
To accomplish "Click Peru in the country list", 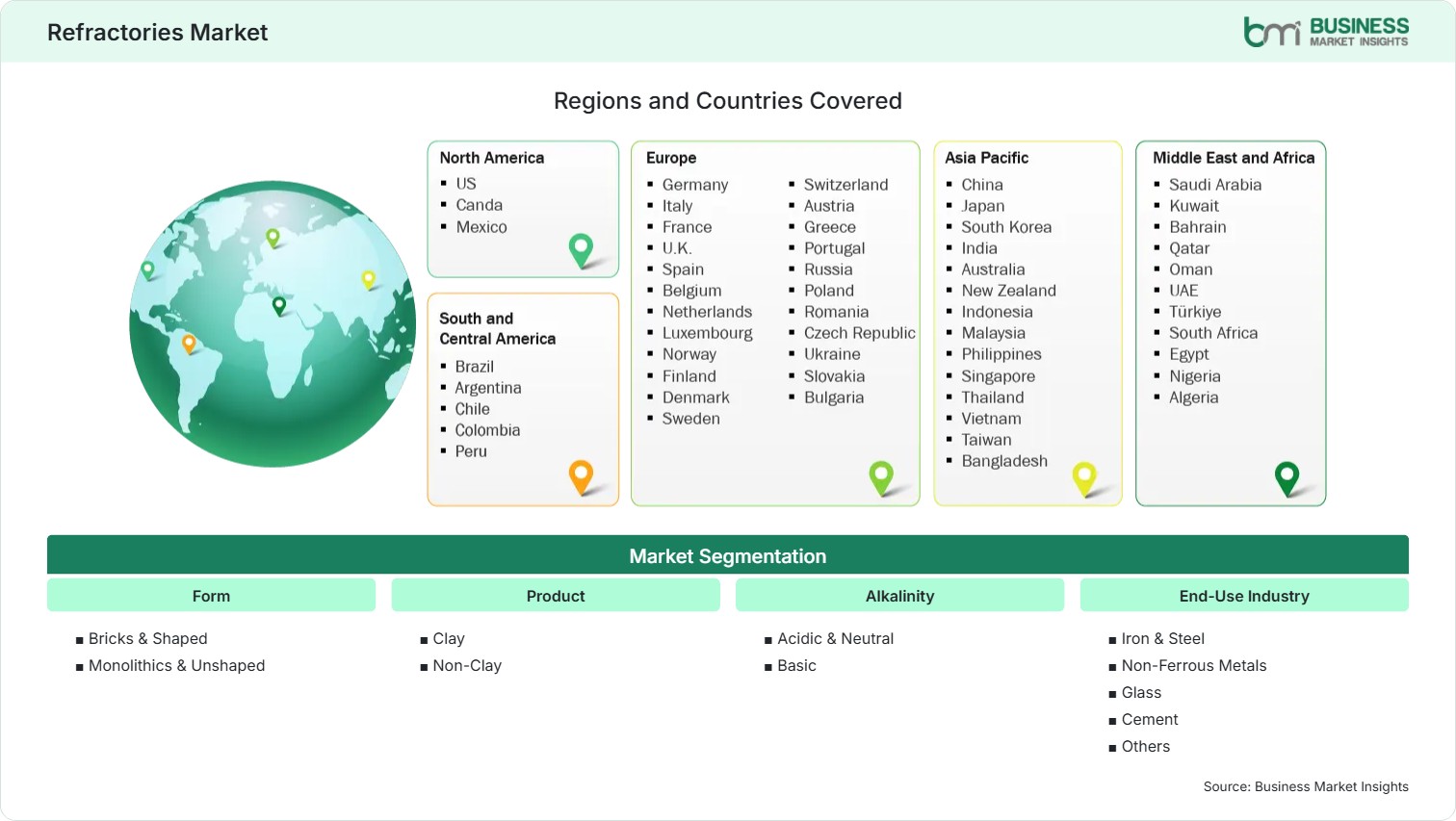I will pyautogui.click(x=471, y=451).
